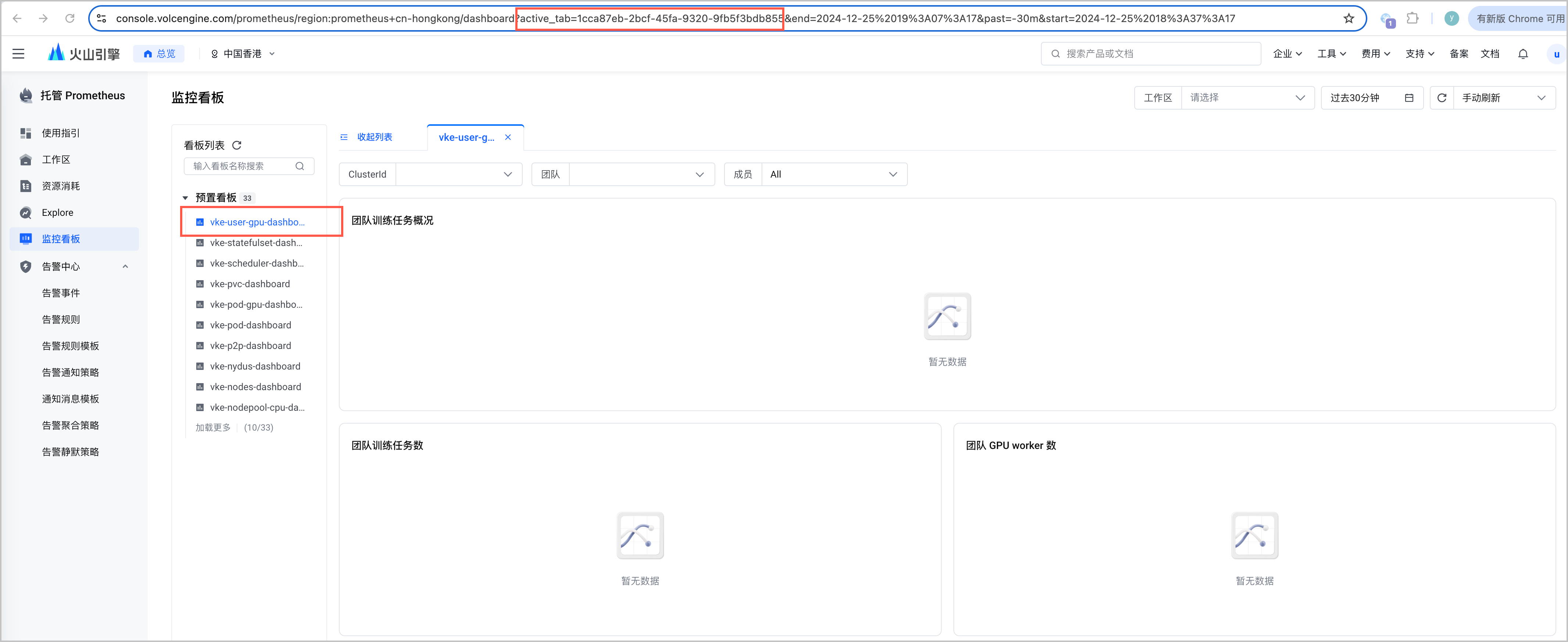Screen dimensions: 1568x642
Task: Click the search icon in dashboard name box
Action: tap(300, 166)
